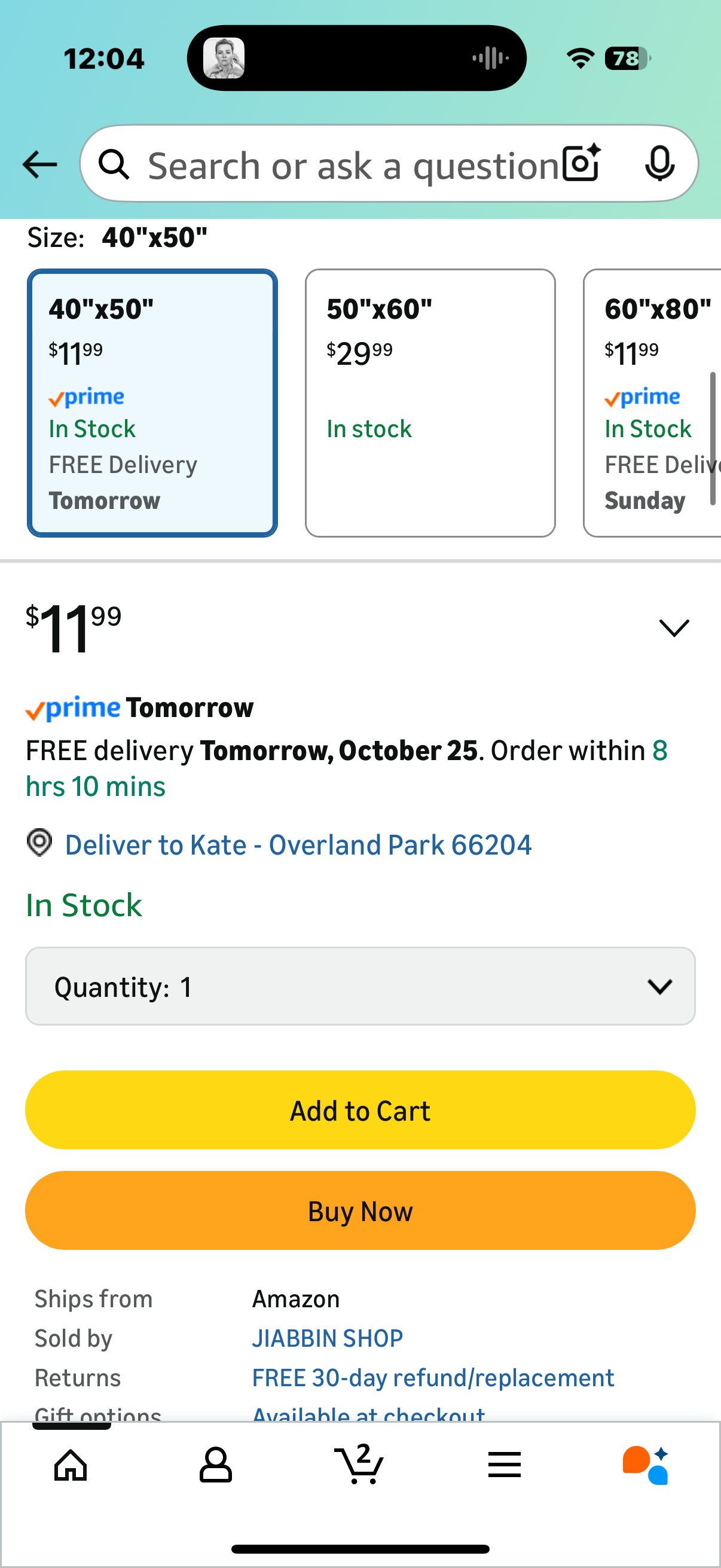Click the Add to Cart button
The height and width of the screenshot is (1568, 721).
pos(360,1110)
